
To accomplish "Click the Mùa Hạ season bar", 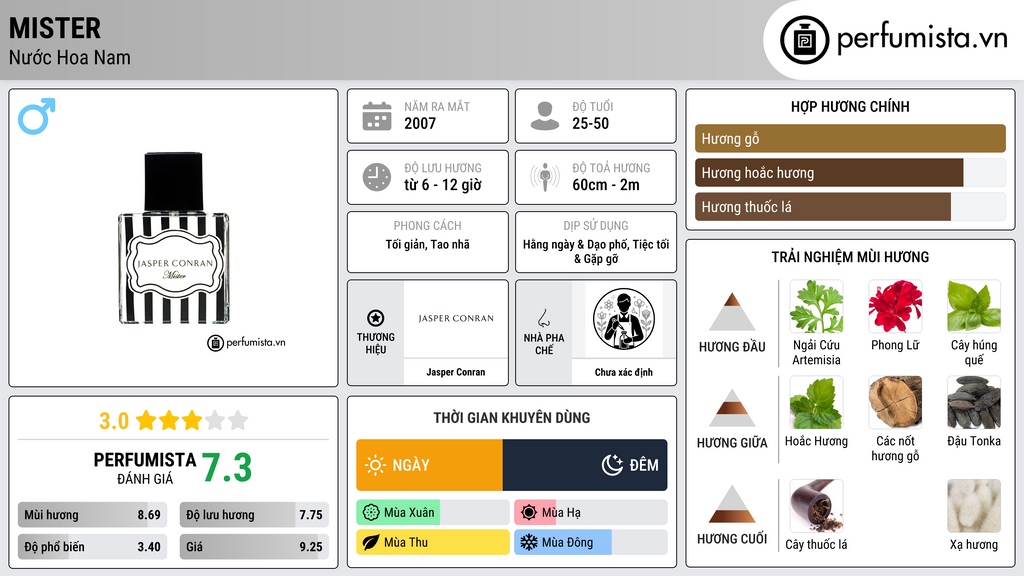I will coord(591,513).
